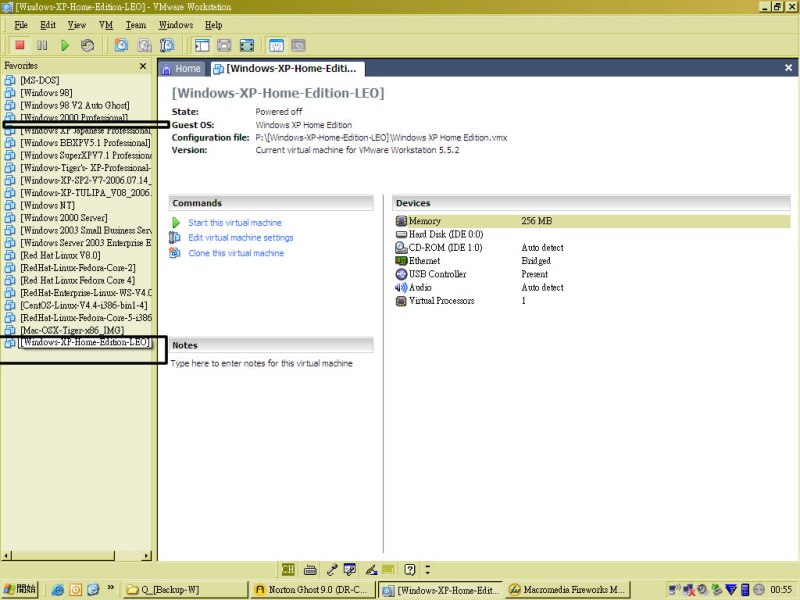Open the VM menu
This screenshot has width=800, height=600.
(106, 25)
